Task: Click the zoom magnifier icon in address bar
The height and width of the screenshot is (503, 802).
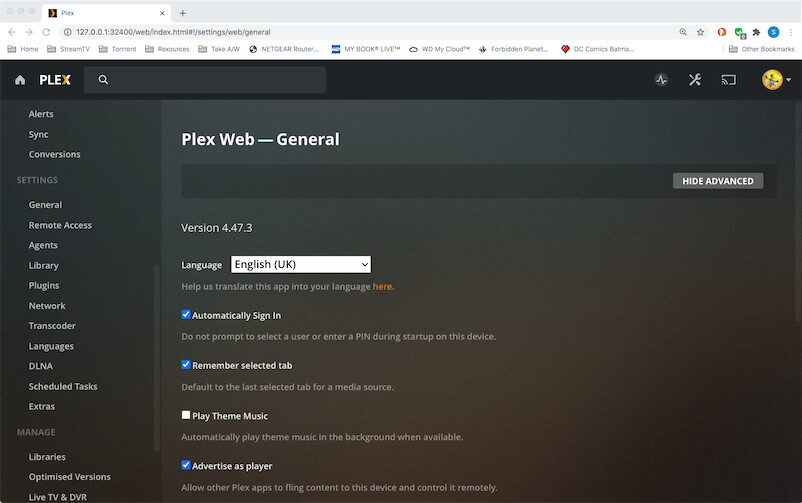Action: 683,32
